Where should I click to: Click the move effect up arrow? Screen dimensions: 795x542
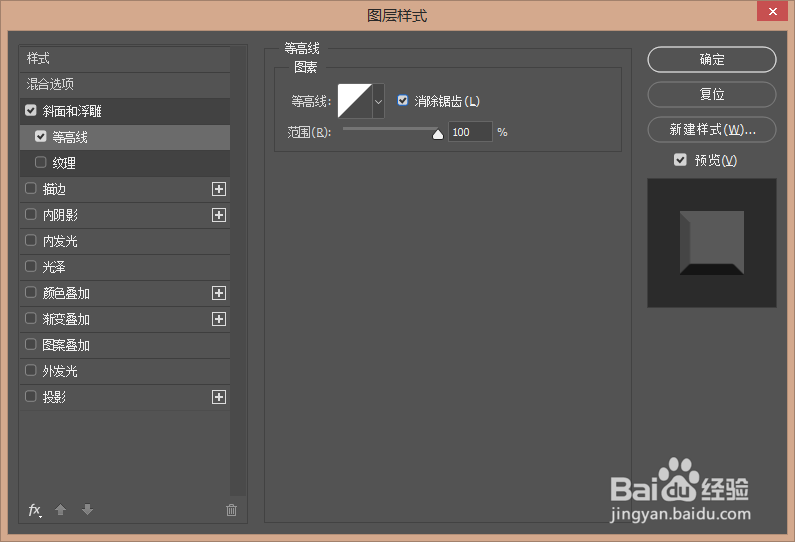(x=60, y=510)
